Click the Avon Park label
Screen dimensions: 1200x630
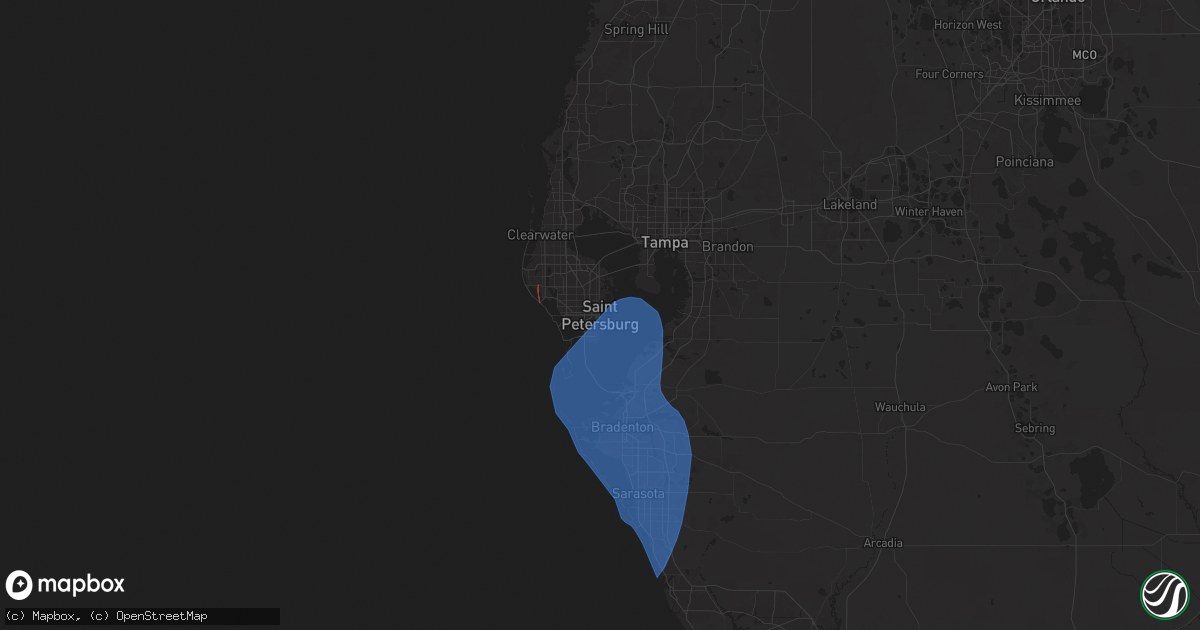[1011, 387]
